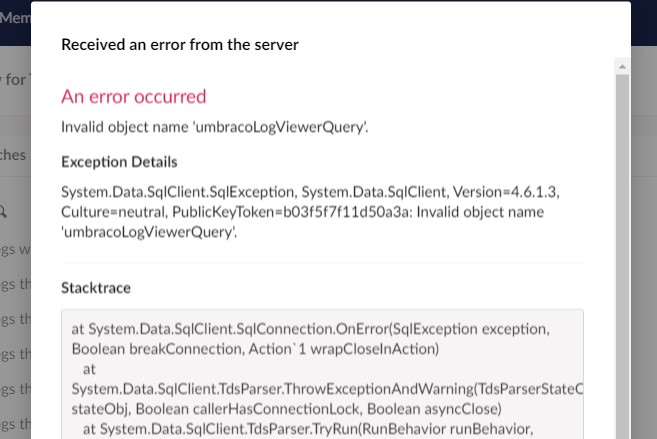Click the last visible saved search entry at left
The height and width of the screenshot is (439, 657).
15,423
